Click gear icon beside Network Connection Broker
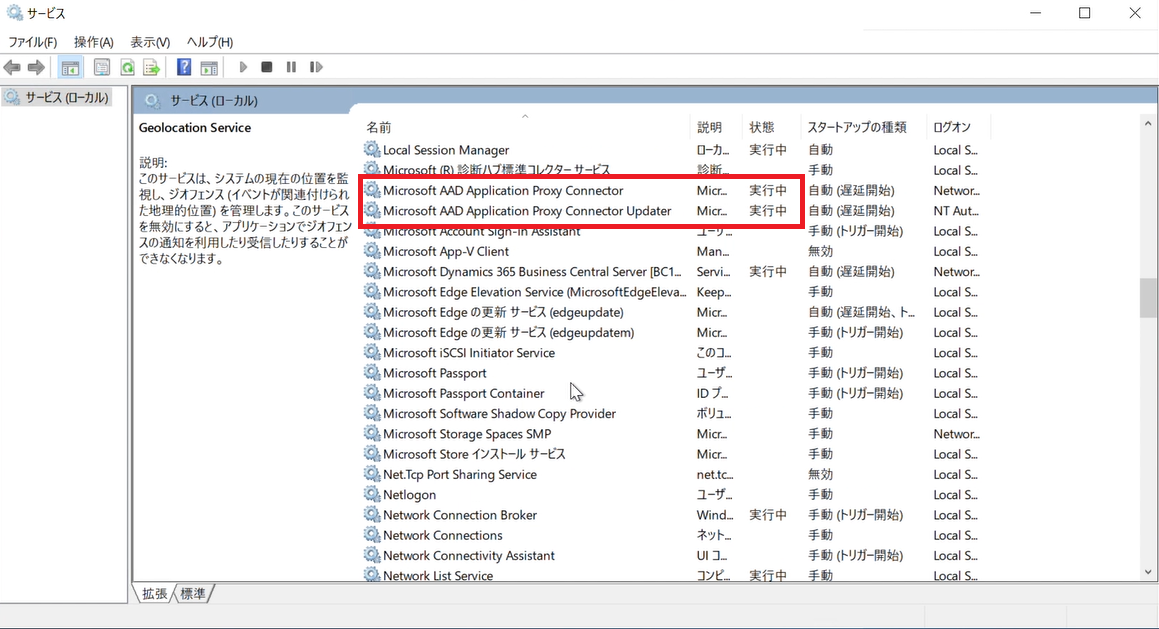This screenshot has height=629, width=1159. pyautogui.click(x=372, y=515)
